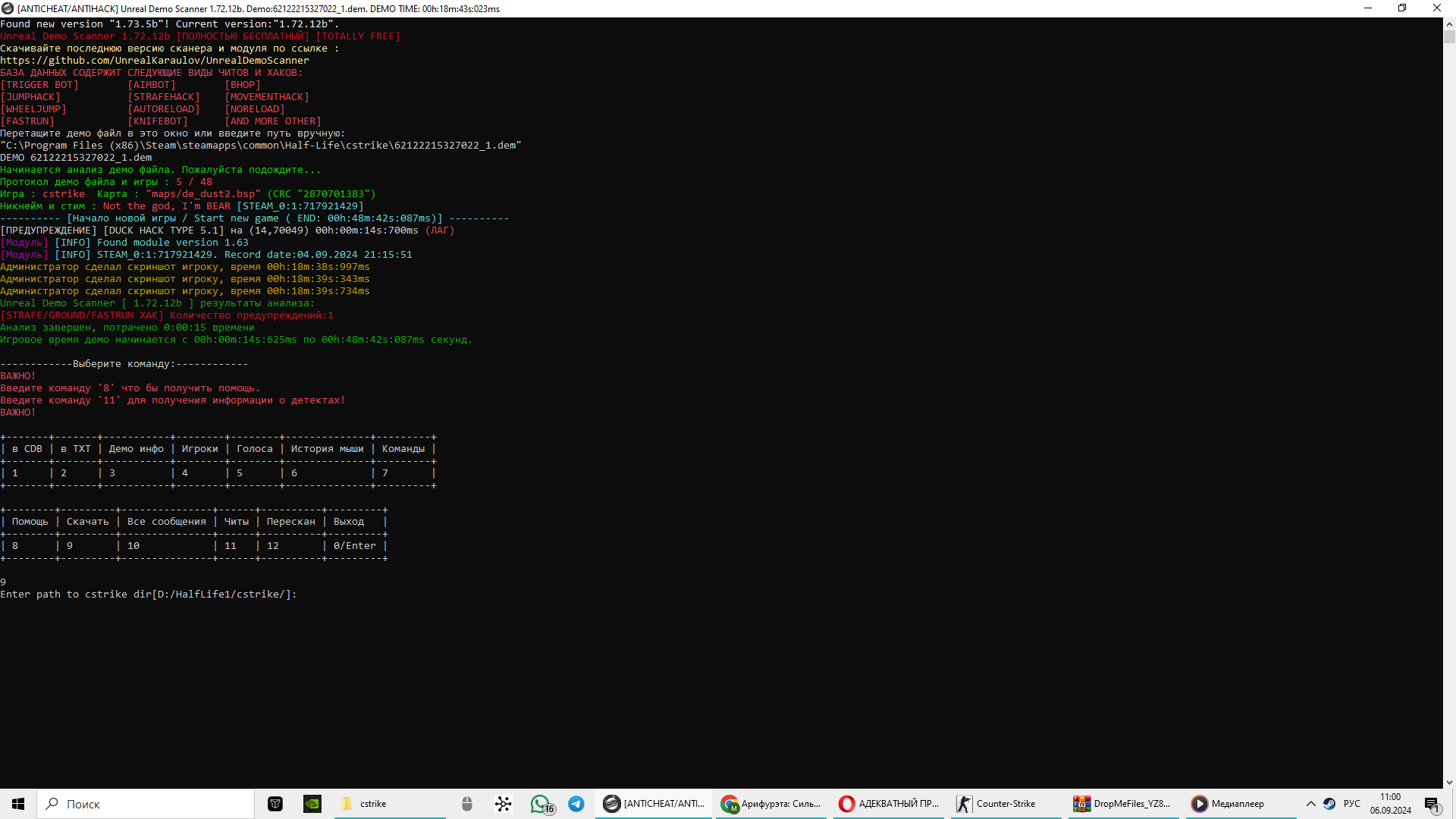Click the [STRAFEHACK] tag
The width and height of the screenshot is (1456, 819).
164,97
